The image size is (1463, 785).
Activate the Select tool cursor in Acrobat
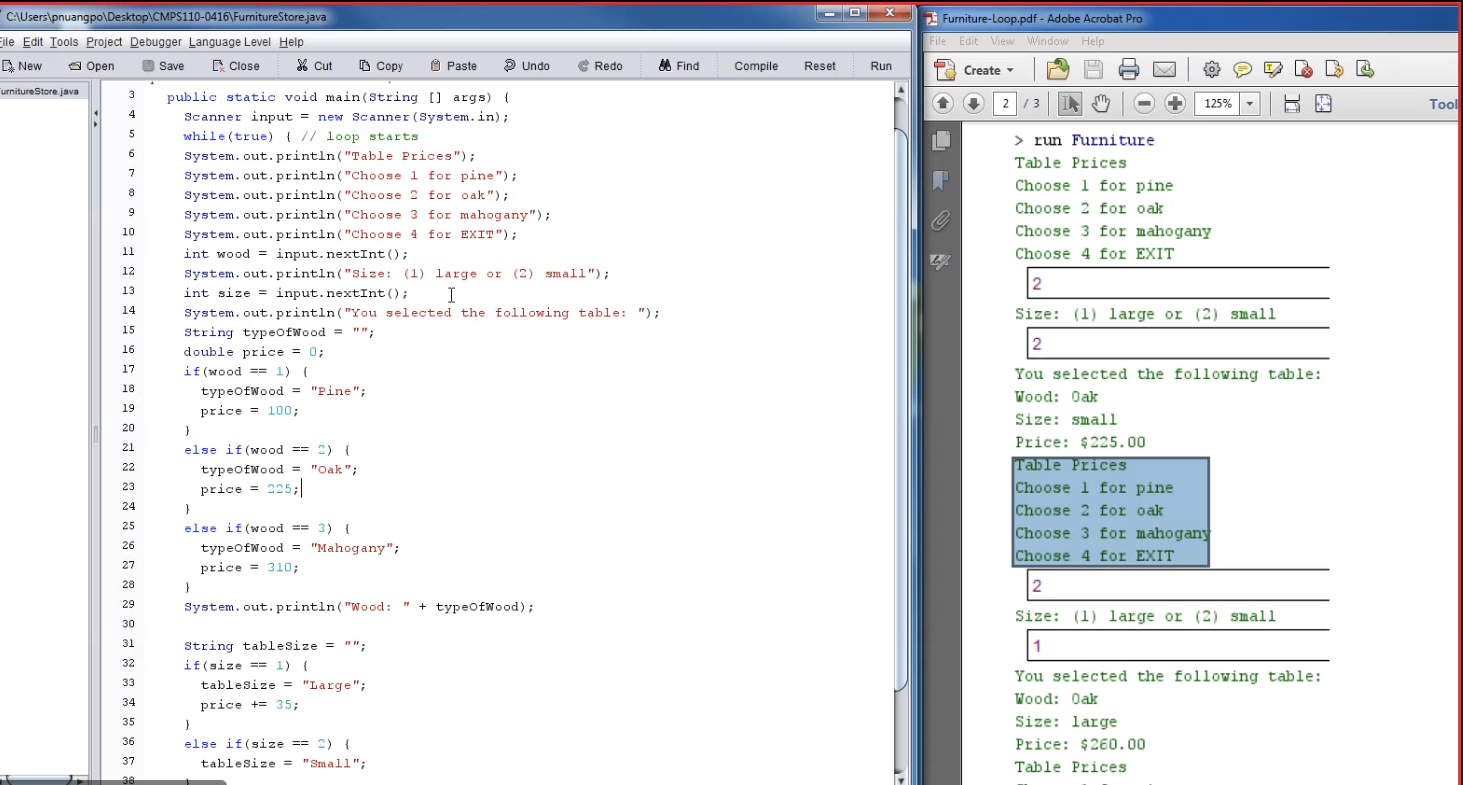(1070, 104)
